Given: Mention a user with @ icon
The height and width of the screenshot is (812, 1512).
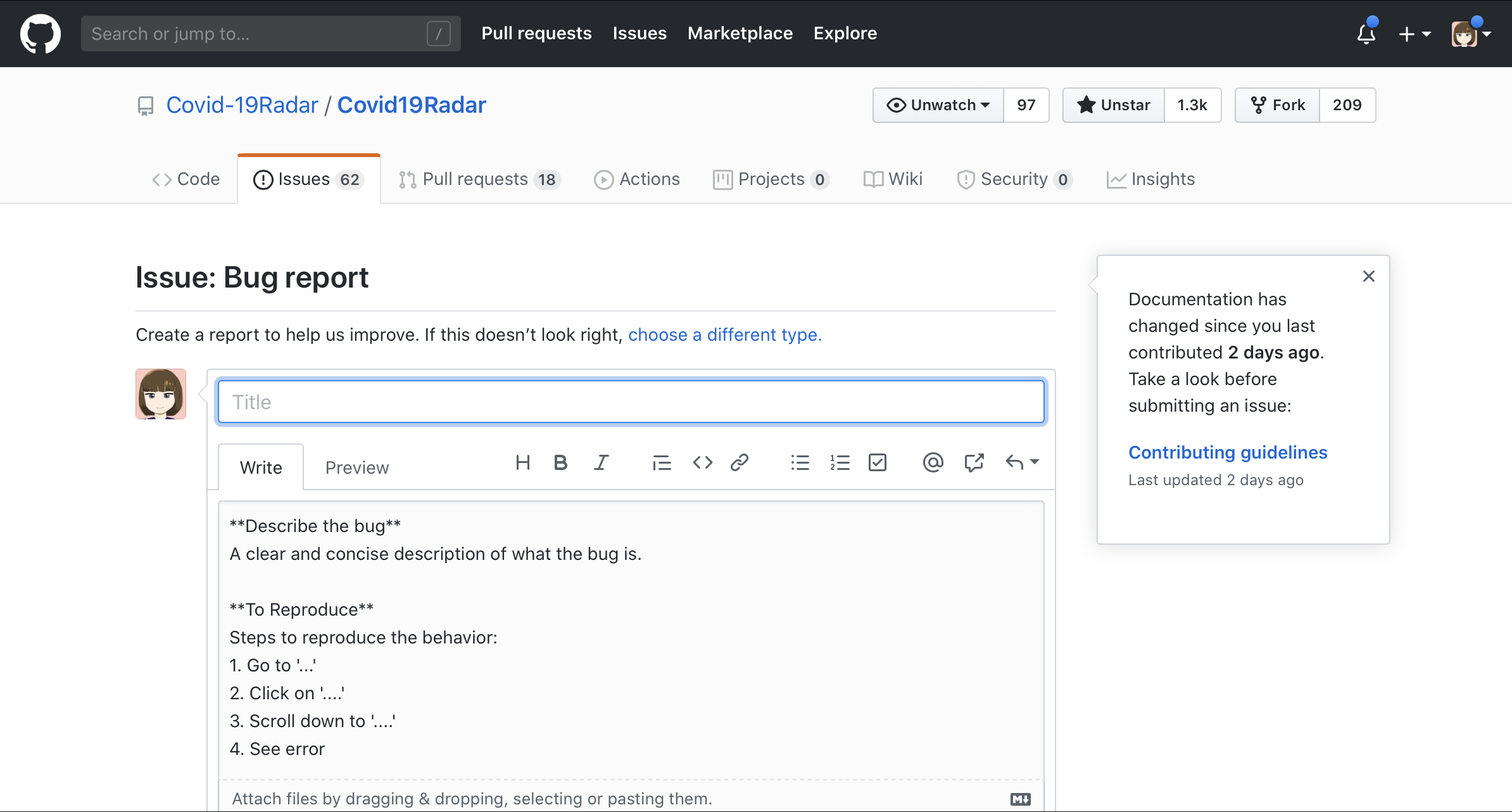Looking at the screenshot, I should [x=933, y=463].
